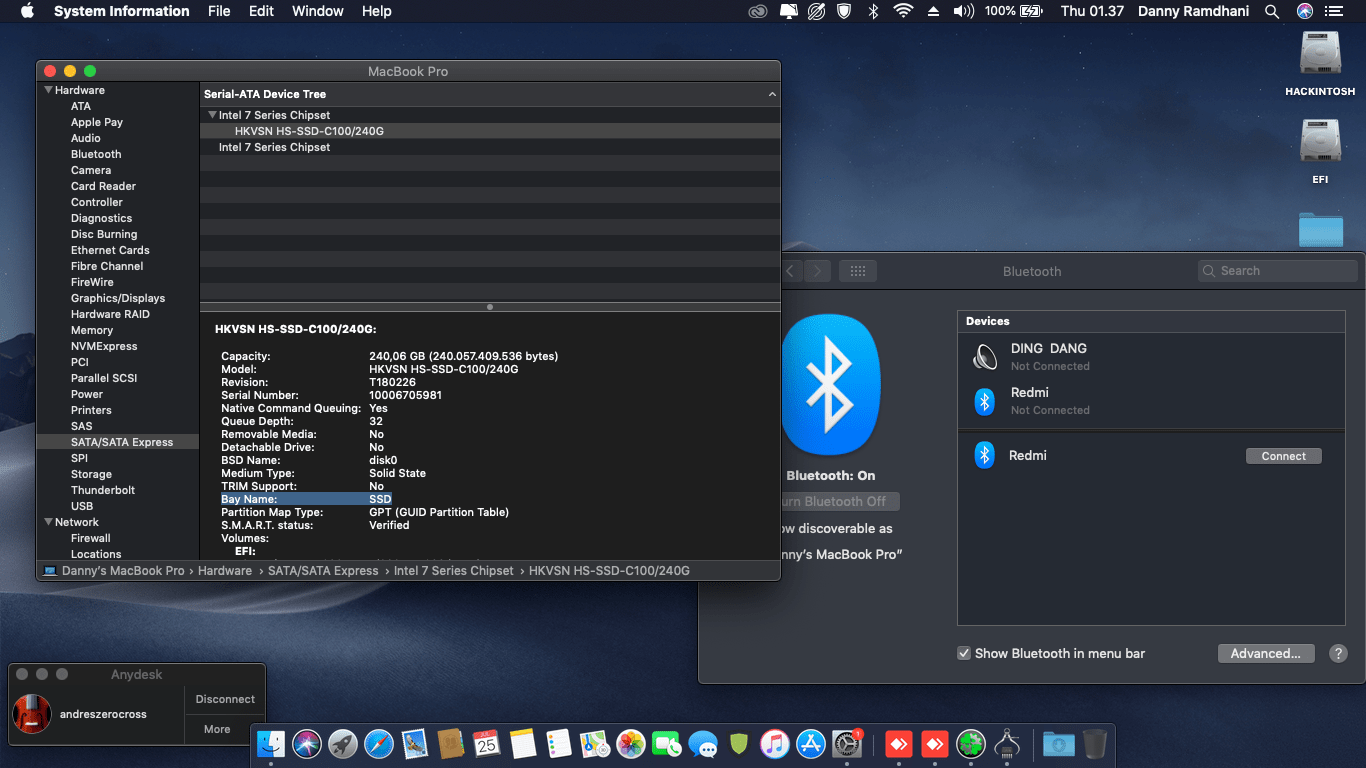Open Notes from the Dock
Image resolution: width=1366 pixels, height=768 pixels.
pos(523,744)
